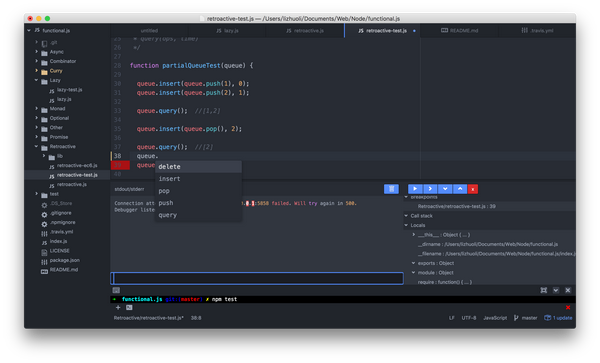Expand the Monad folder

pyautogui.click(x=37, y=109)
